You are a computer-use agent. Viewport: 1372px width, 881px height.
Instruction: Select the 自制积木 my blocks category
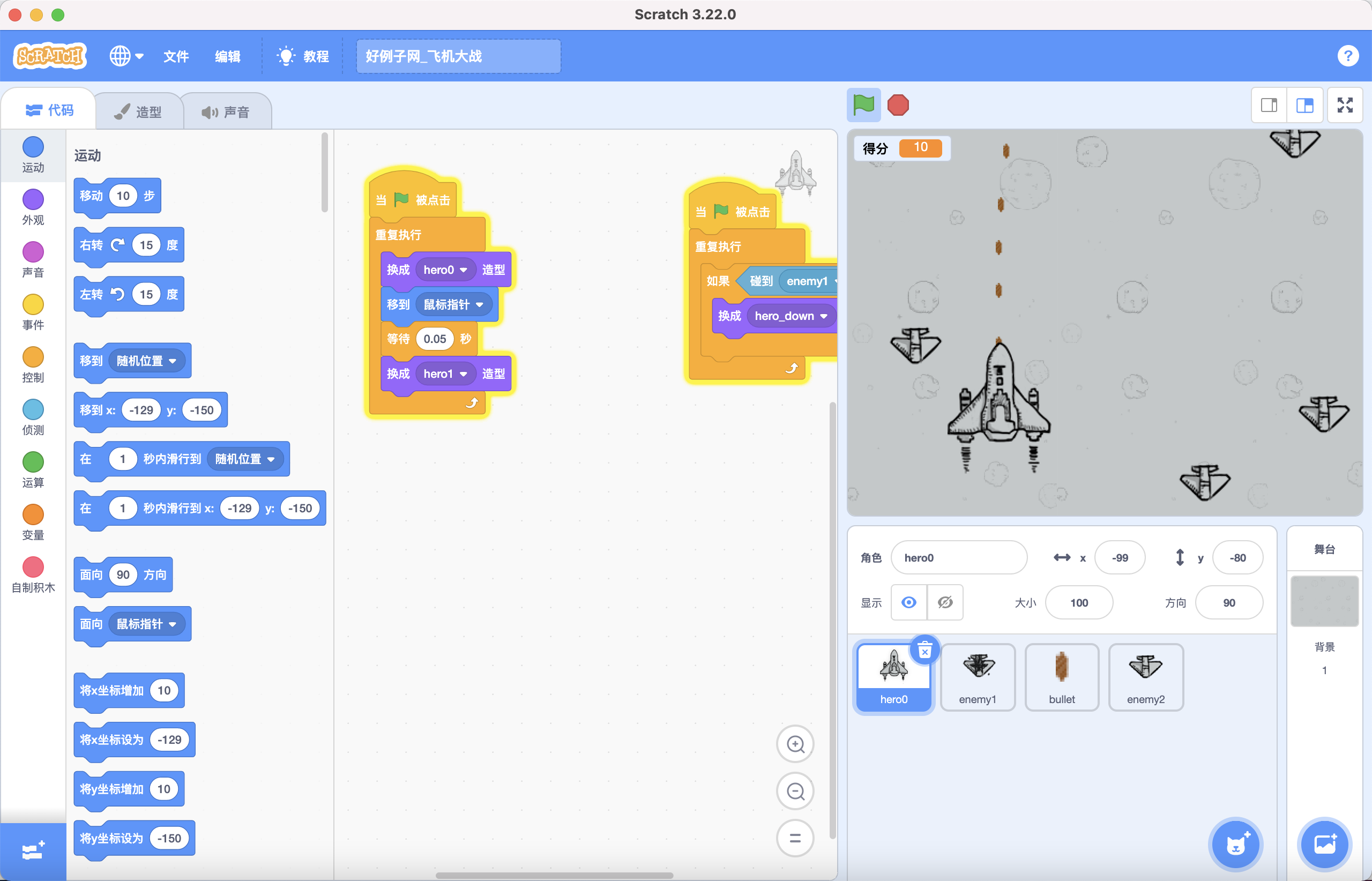33,575
